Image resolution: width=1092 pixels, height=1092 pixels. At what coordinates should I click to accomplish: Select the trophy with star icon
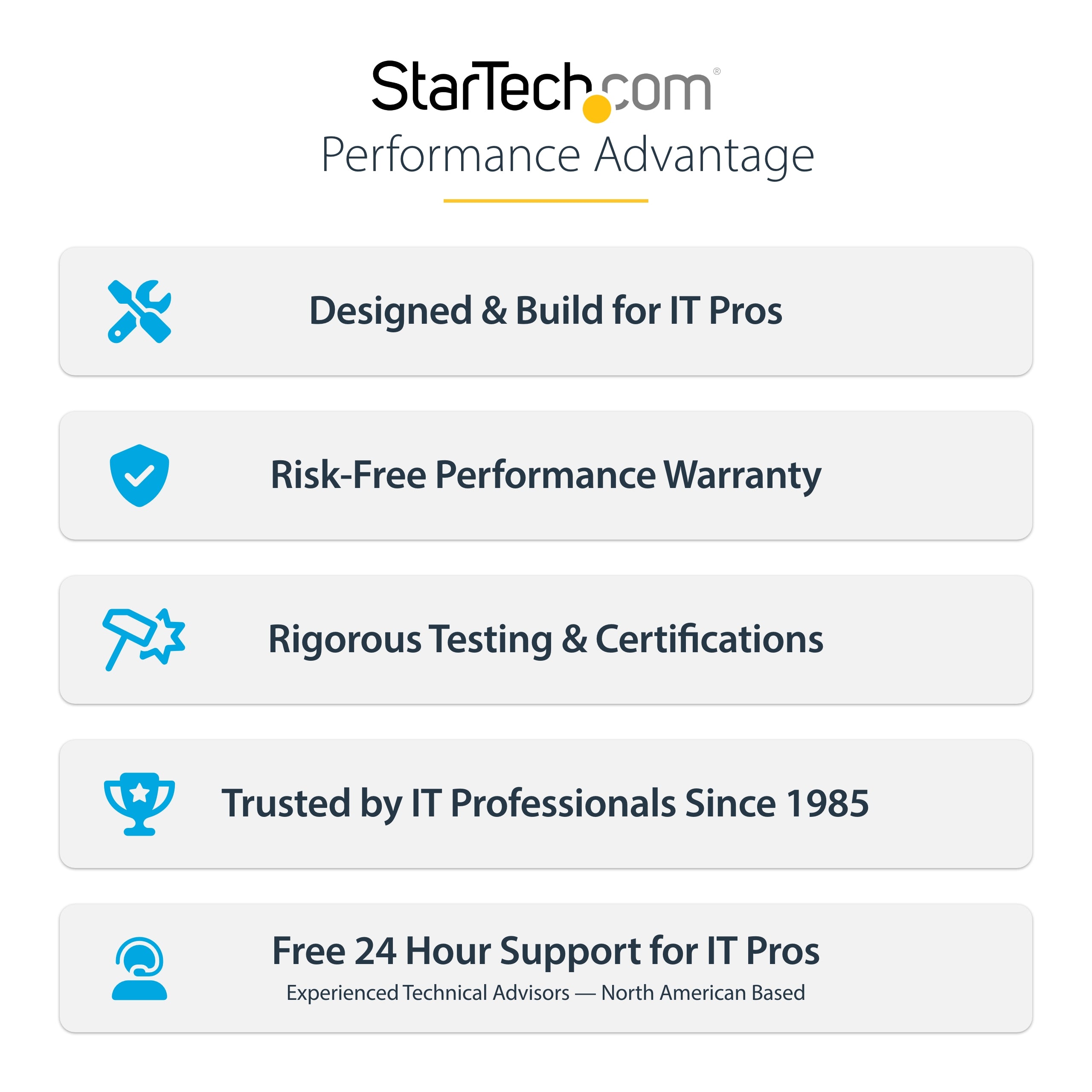(139, 803)
